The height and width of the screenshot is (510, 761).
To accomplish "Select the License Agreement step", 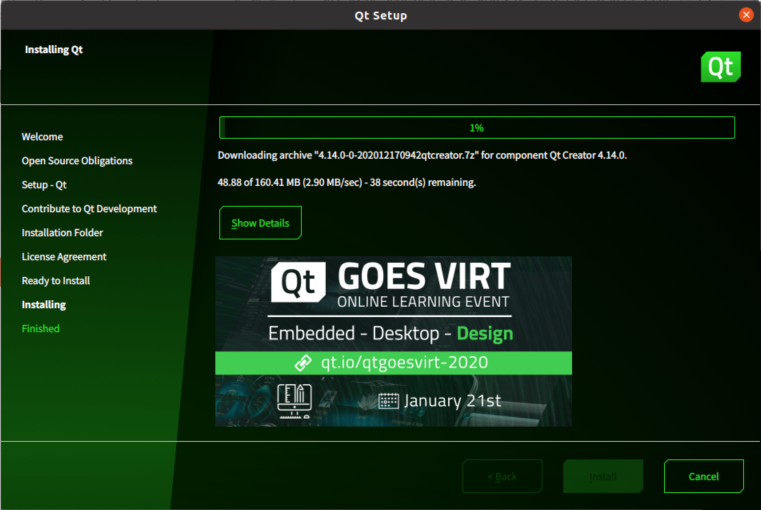I will pos(64,257).
